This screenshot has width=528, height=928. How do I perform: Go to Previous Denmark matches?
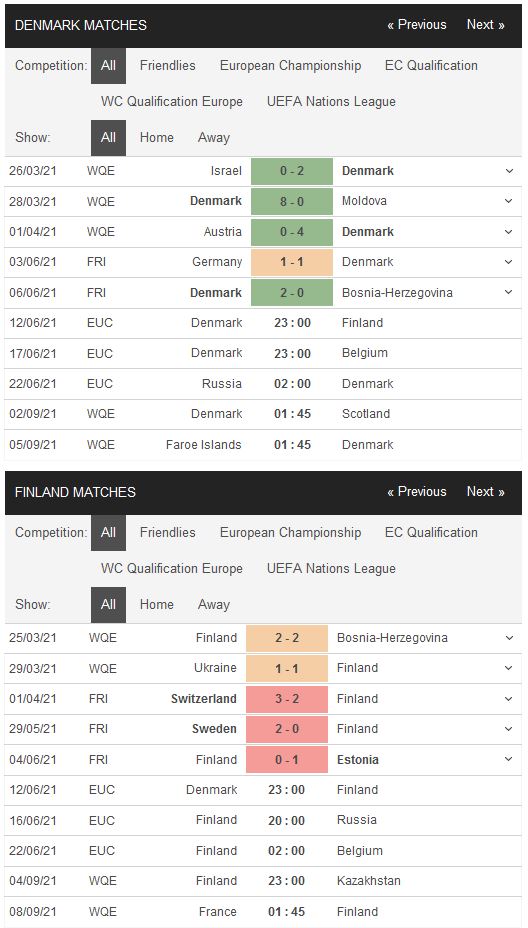tap(417, 25)
